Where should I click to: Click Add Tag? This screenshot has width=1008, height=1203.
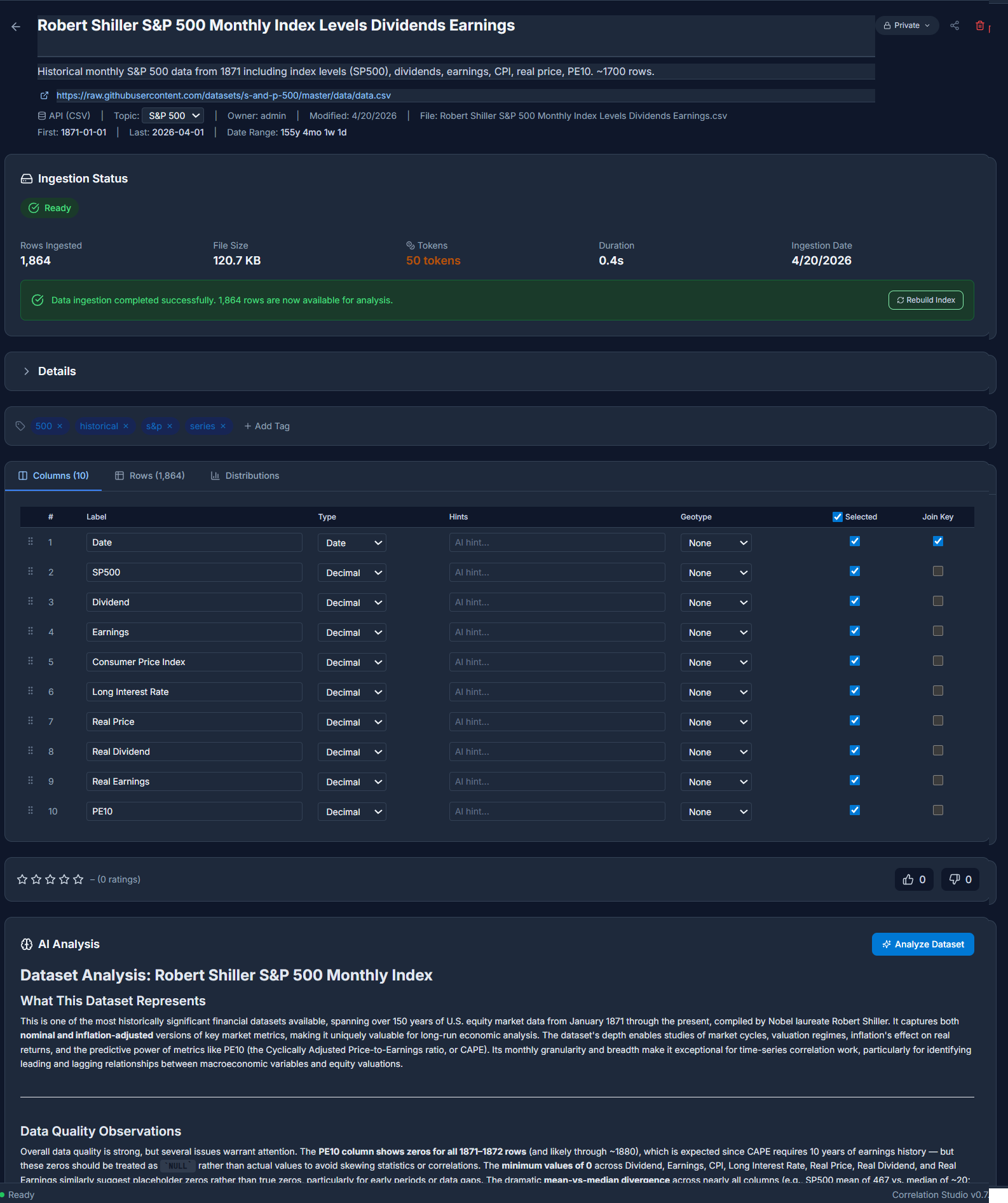[267, 427]
